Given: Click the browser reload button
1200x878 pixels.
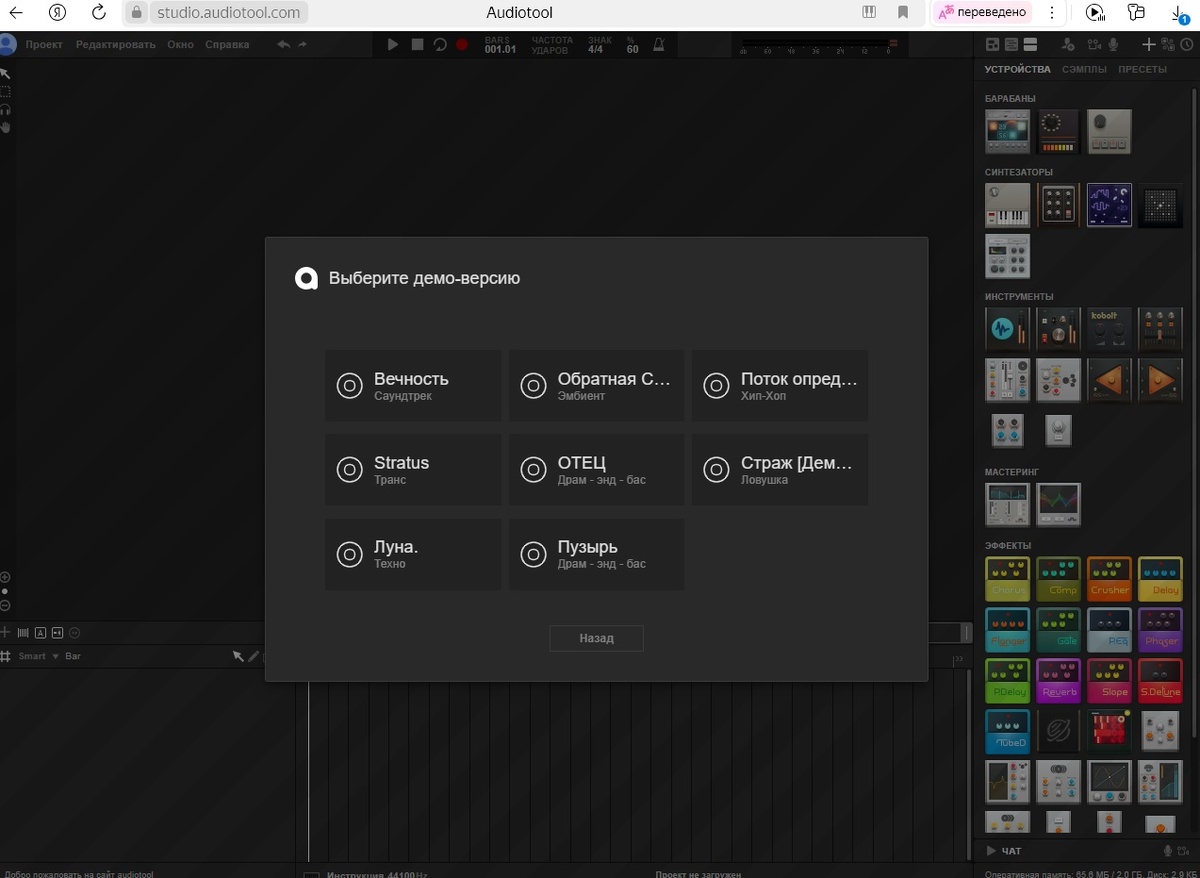Looking at the screenshot, I should click(x=98, y=13).
